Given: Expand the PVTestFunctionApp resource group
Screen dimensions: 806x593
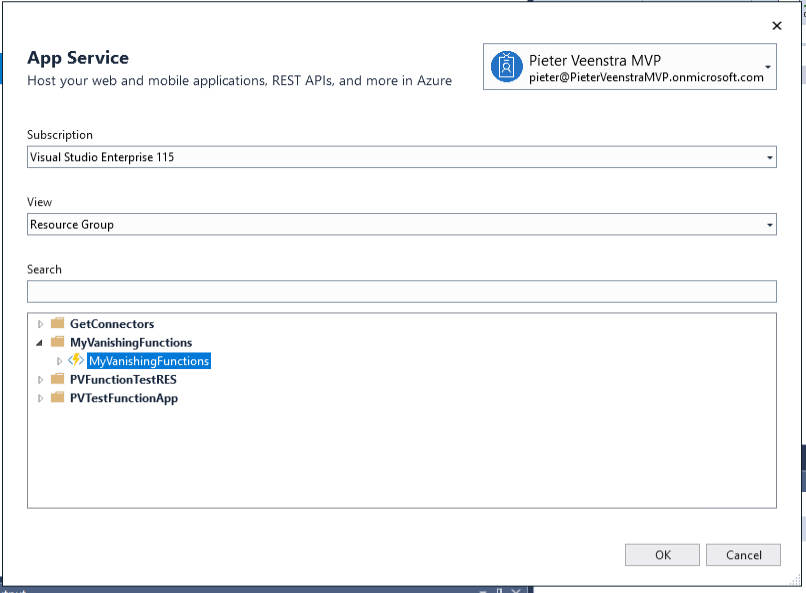Looking at the screenshot, I should tap(40, 398).
